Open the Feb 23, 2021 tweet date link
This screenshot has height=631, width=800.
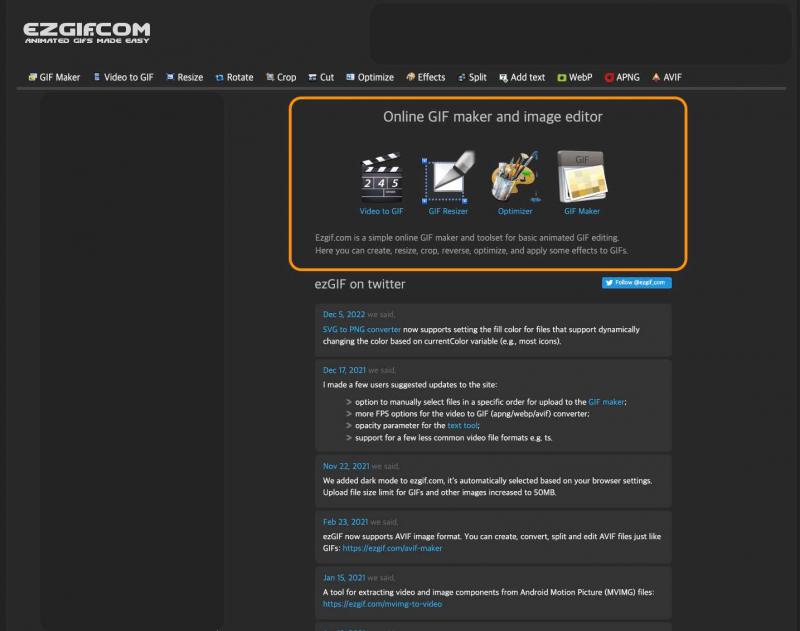click(x=345, y=522)
